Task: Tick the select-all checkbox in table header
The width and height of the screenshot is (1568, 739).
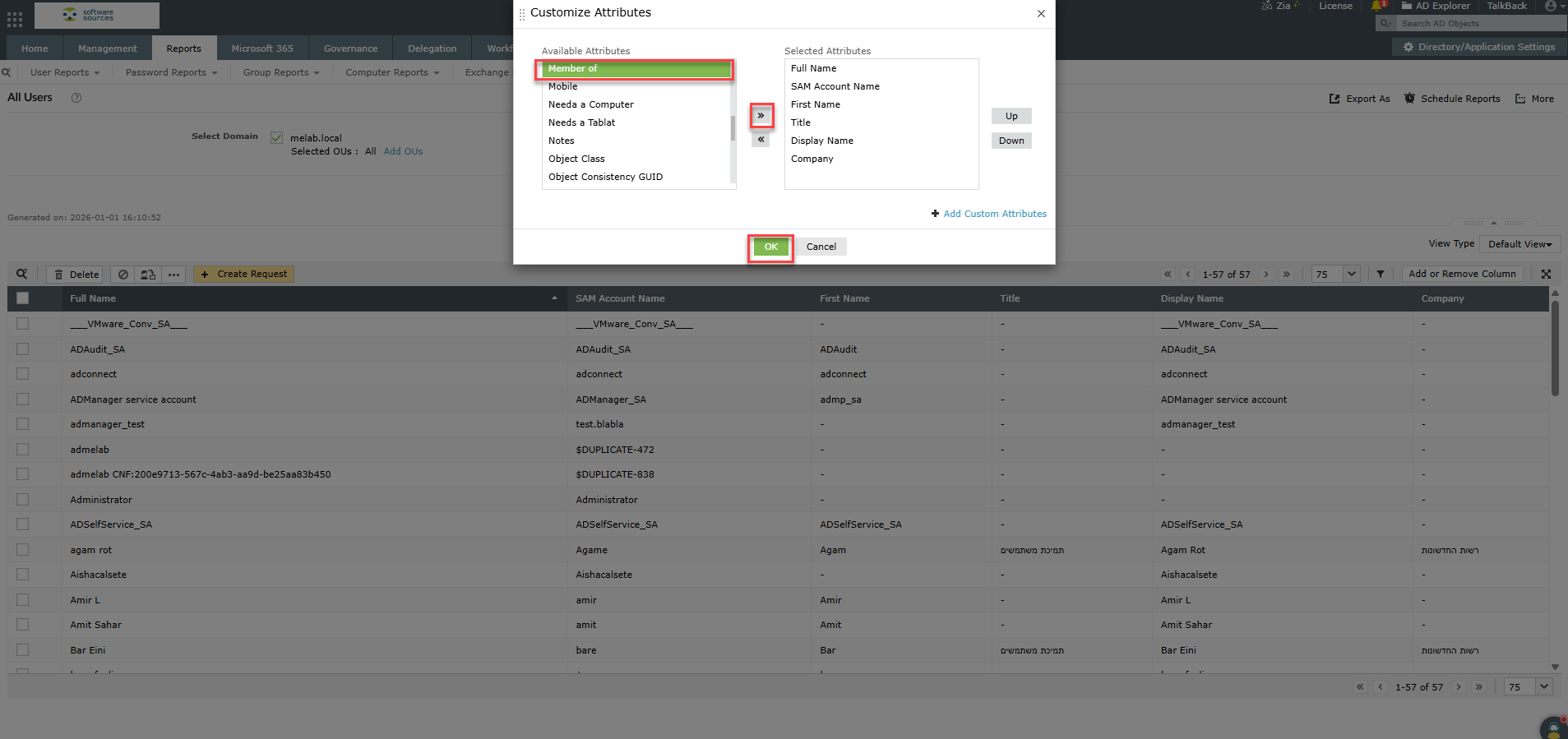Action: 22,298
